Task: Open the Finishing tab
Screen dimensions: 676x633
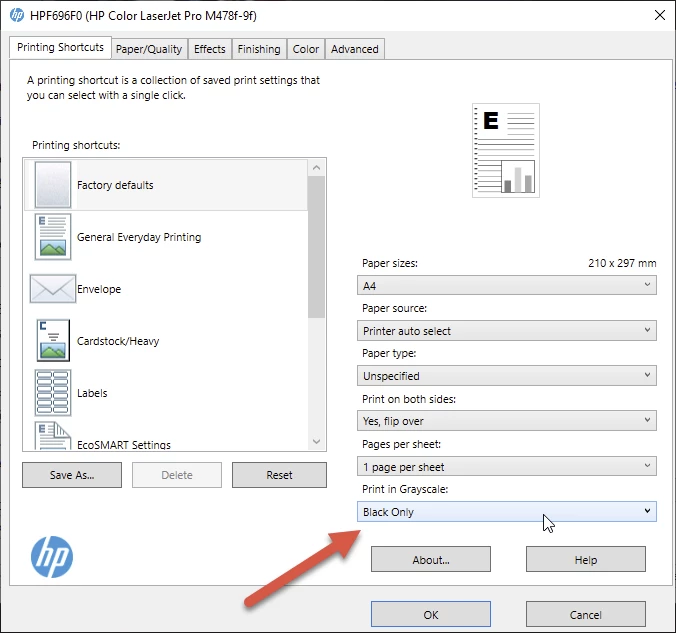Action: 259,49
